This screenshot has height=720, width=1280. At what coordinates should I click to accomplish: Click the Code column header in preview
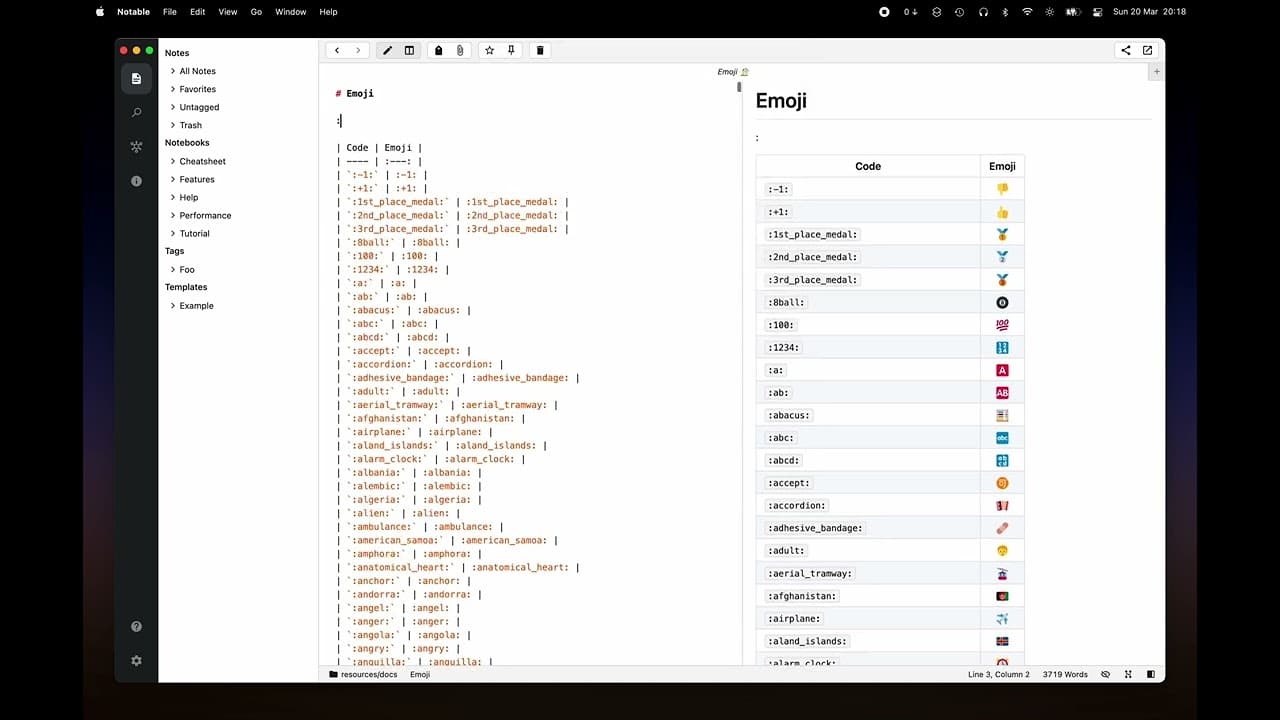tap(868, 166)
